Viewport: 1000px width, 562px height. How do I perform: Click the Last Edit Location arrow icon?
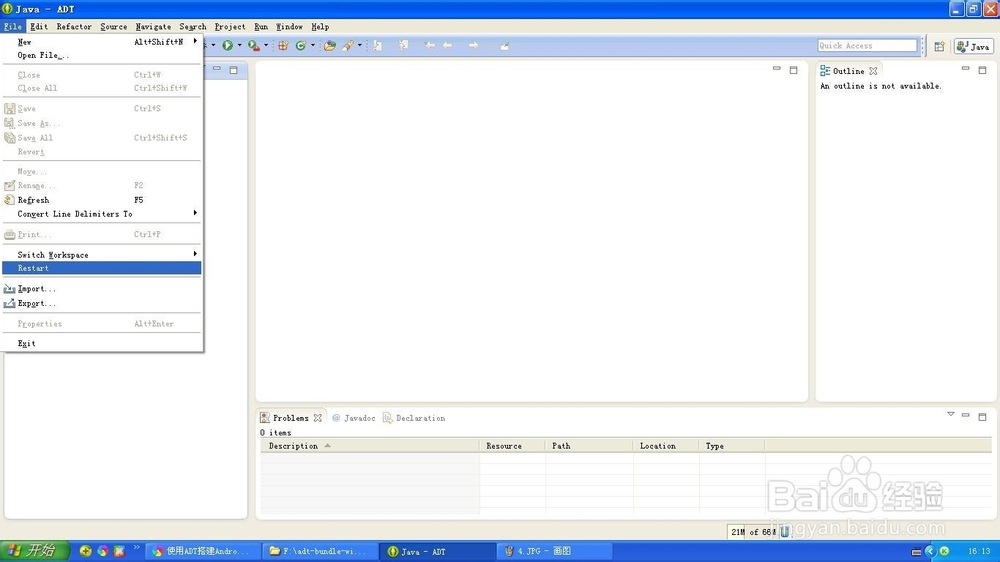pyautogui.click(x=429, y=45)
